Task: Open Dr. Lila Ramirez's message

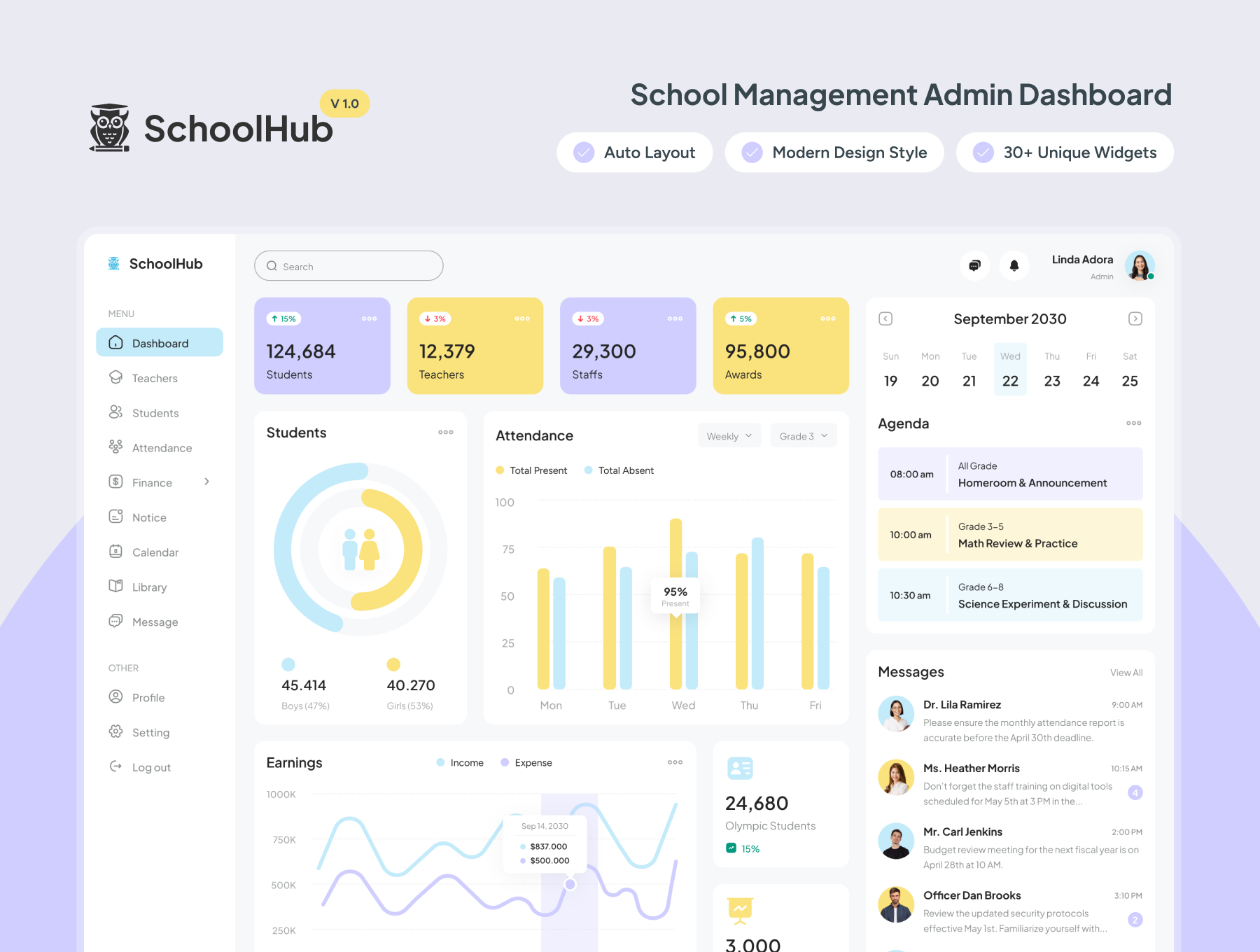Action: pos(1010,720)
